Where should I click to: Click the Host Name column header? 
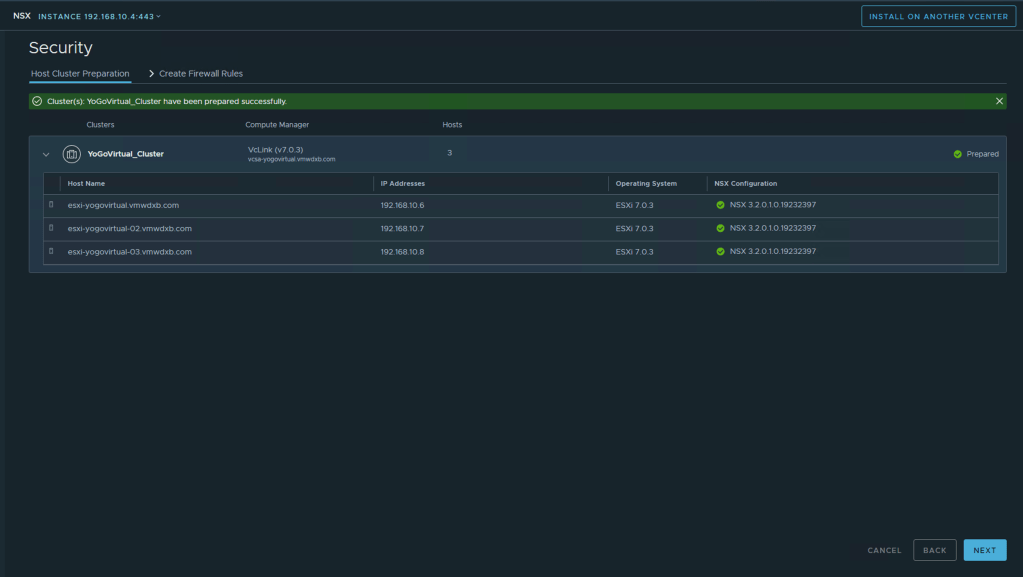click(x=86, y=184)
